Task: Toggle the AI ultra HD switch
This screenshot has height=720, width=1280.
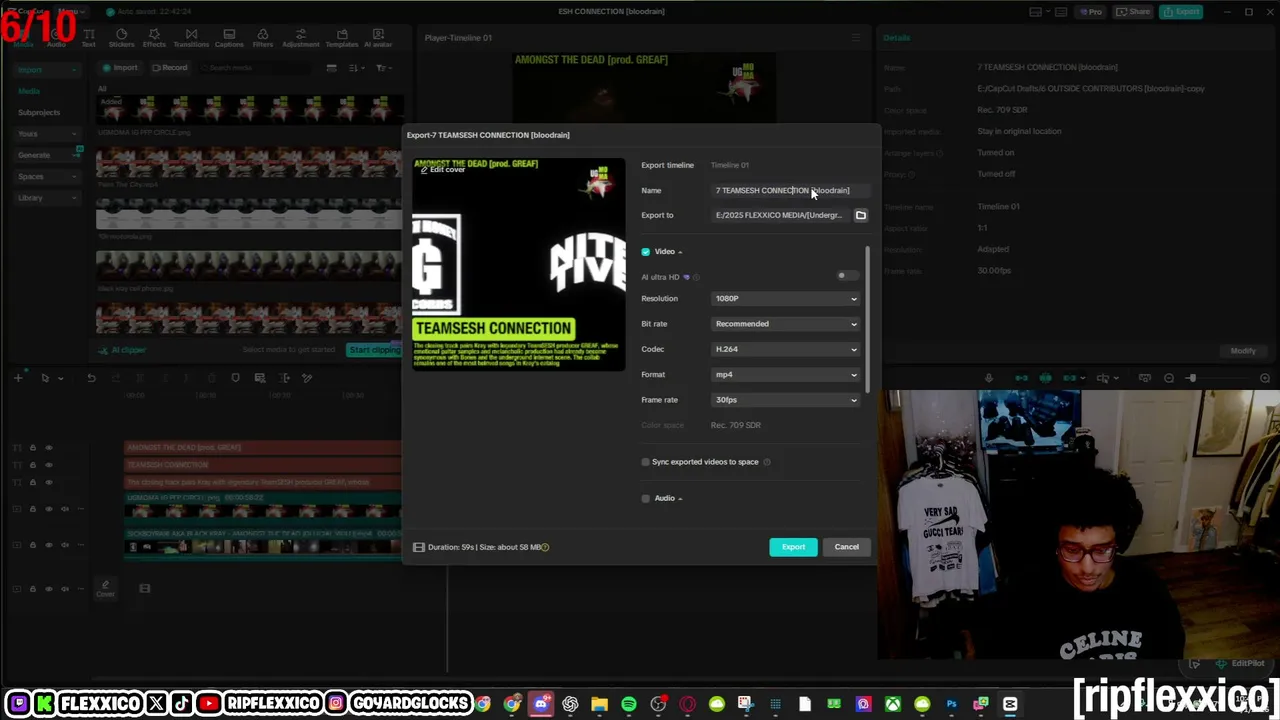Action: [x=846, y=276]
